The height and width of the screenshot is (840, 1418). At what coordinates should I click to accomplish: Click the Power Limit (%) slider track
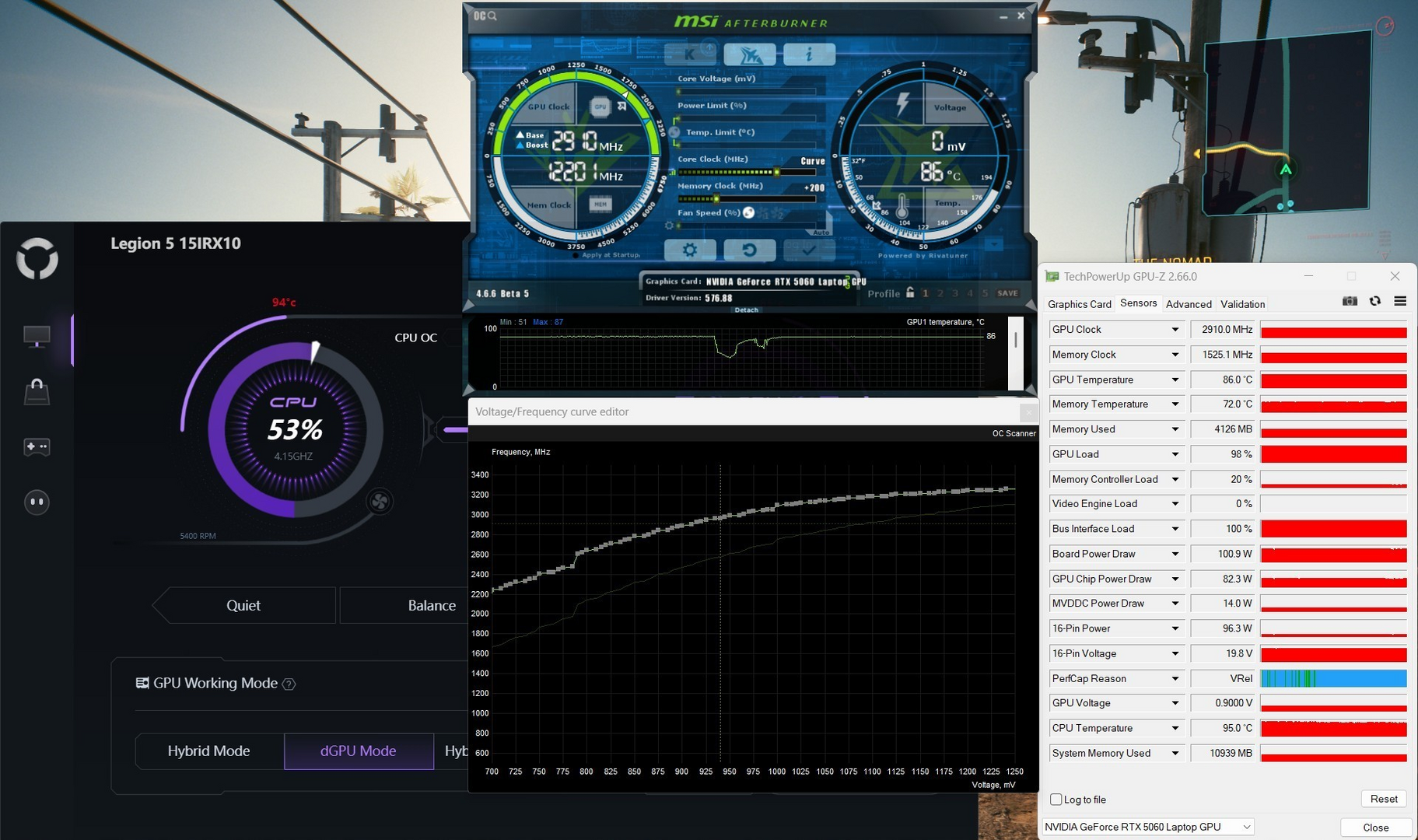coord(747,118)
